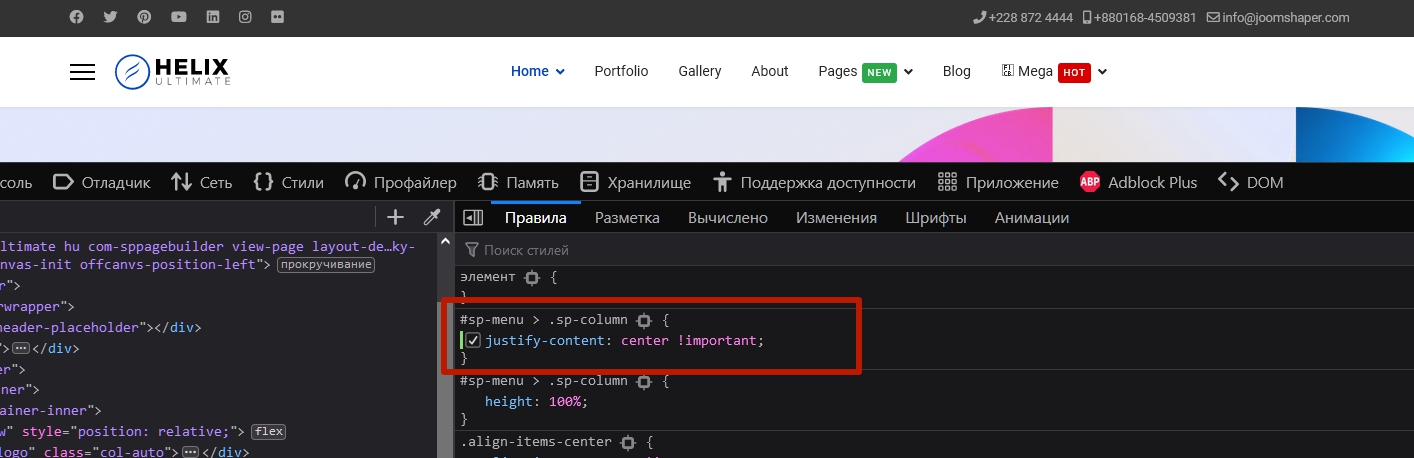Create a new node with the plus icon

(395, 218)
